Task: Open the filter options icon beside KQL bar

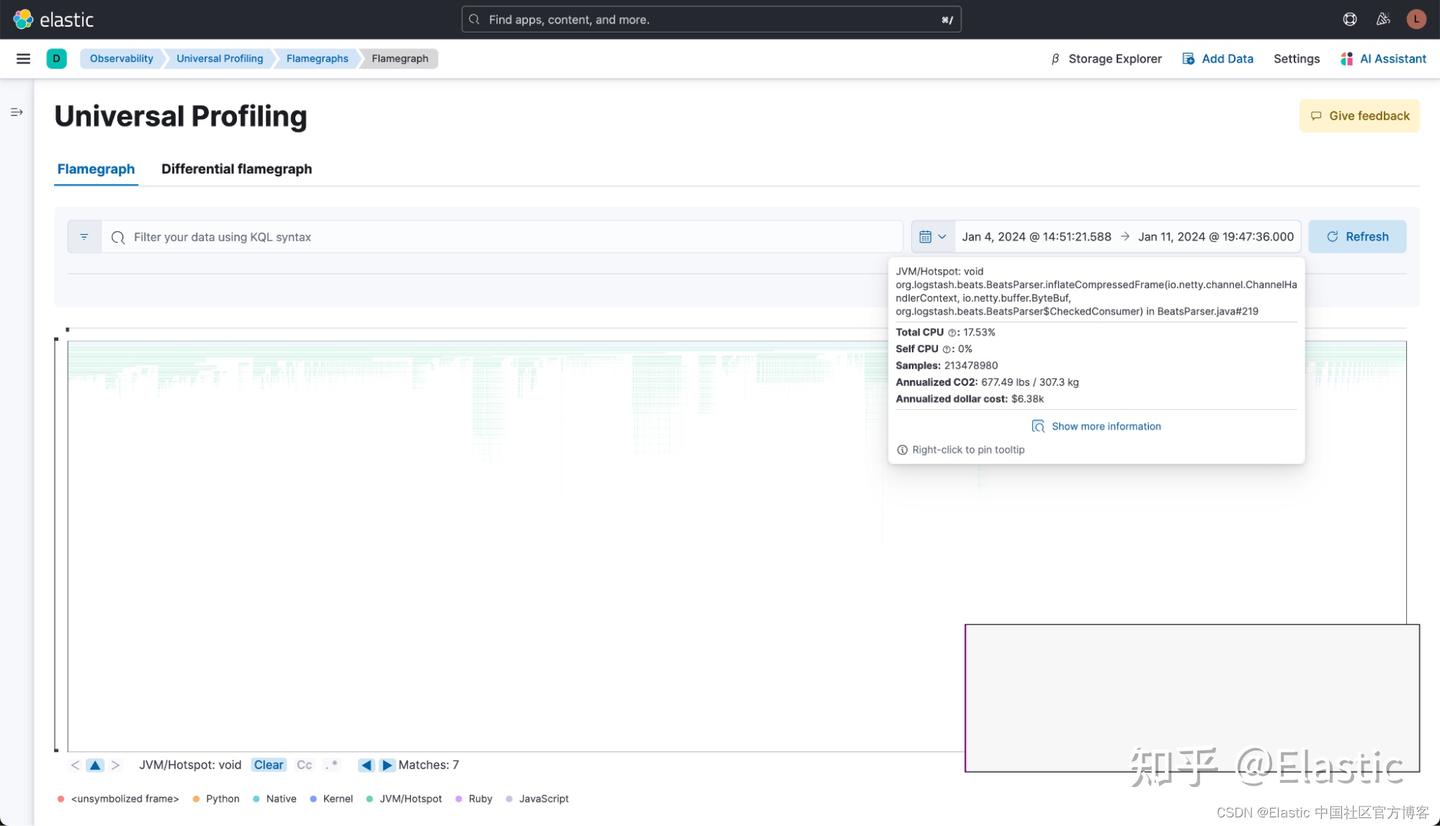Action: point(84,237)
